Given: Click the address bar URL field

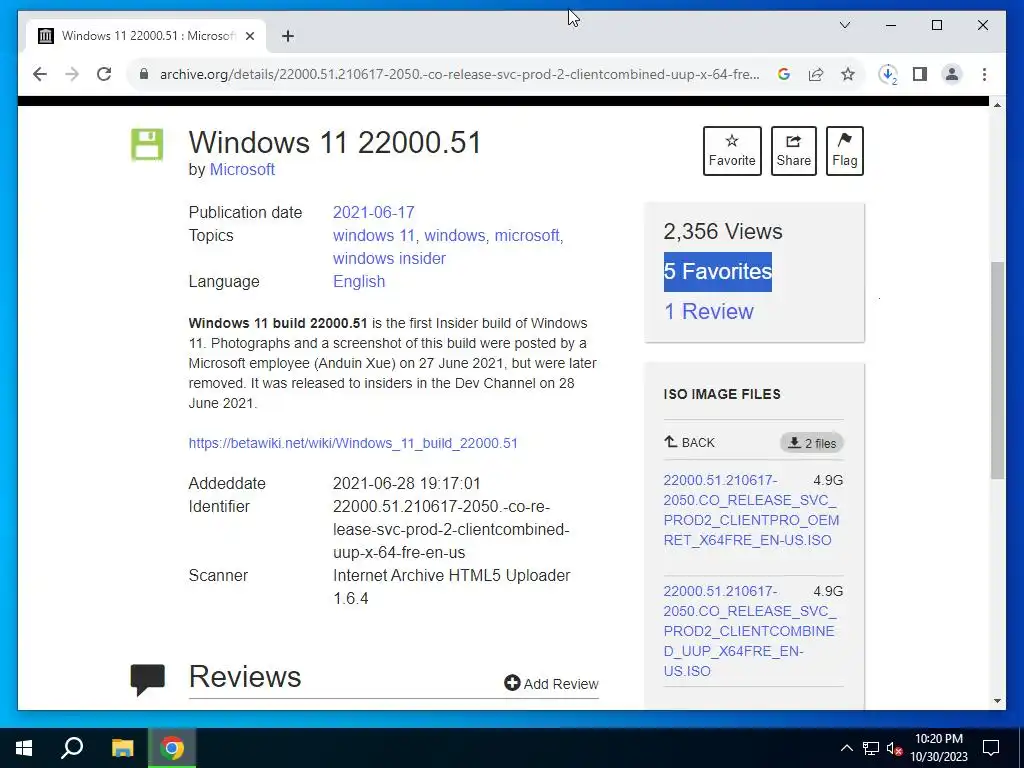Looking at the screenshot, I should click(x=459, y=74).
